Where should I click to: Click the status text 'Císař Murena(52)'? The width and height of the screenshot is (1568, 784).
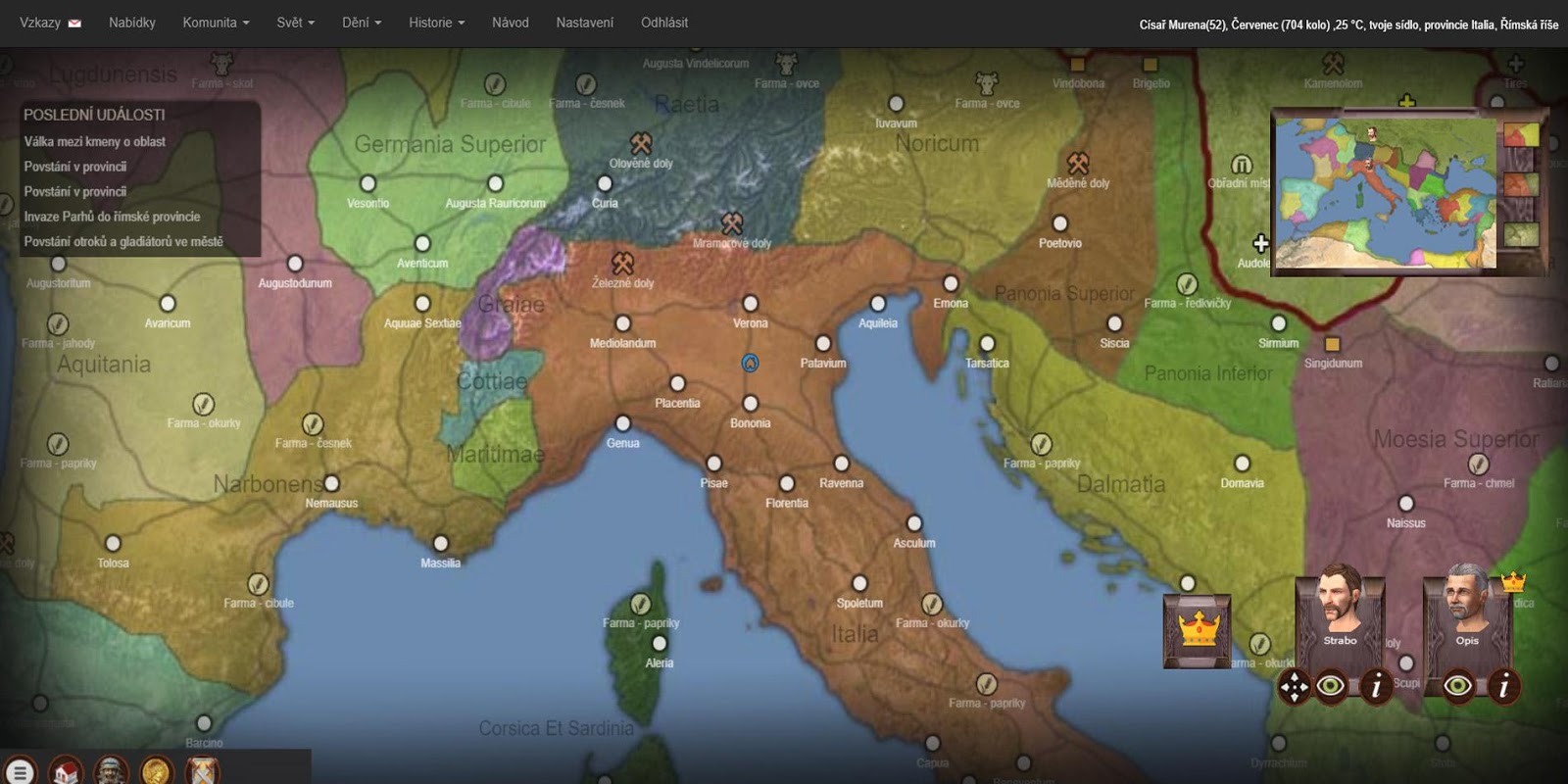[1183, 24]
